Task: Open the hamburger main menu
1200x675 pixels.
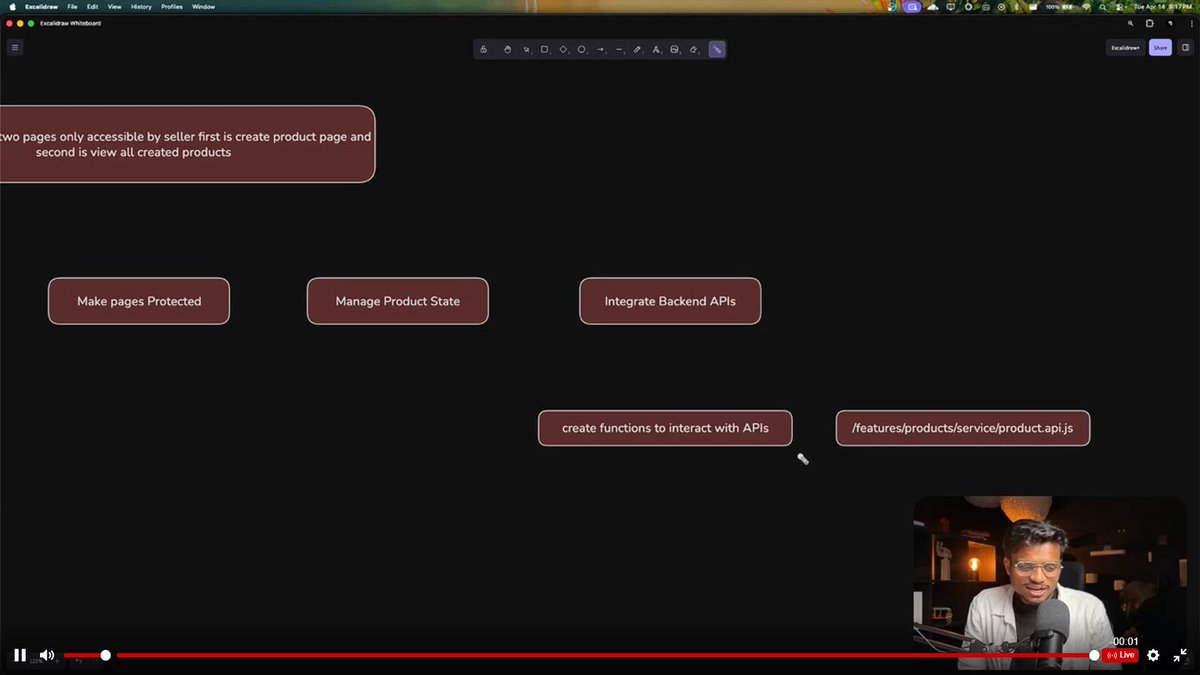Action: 14,47
